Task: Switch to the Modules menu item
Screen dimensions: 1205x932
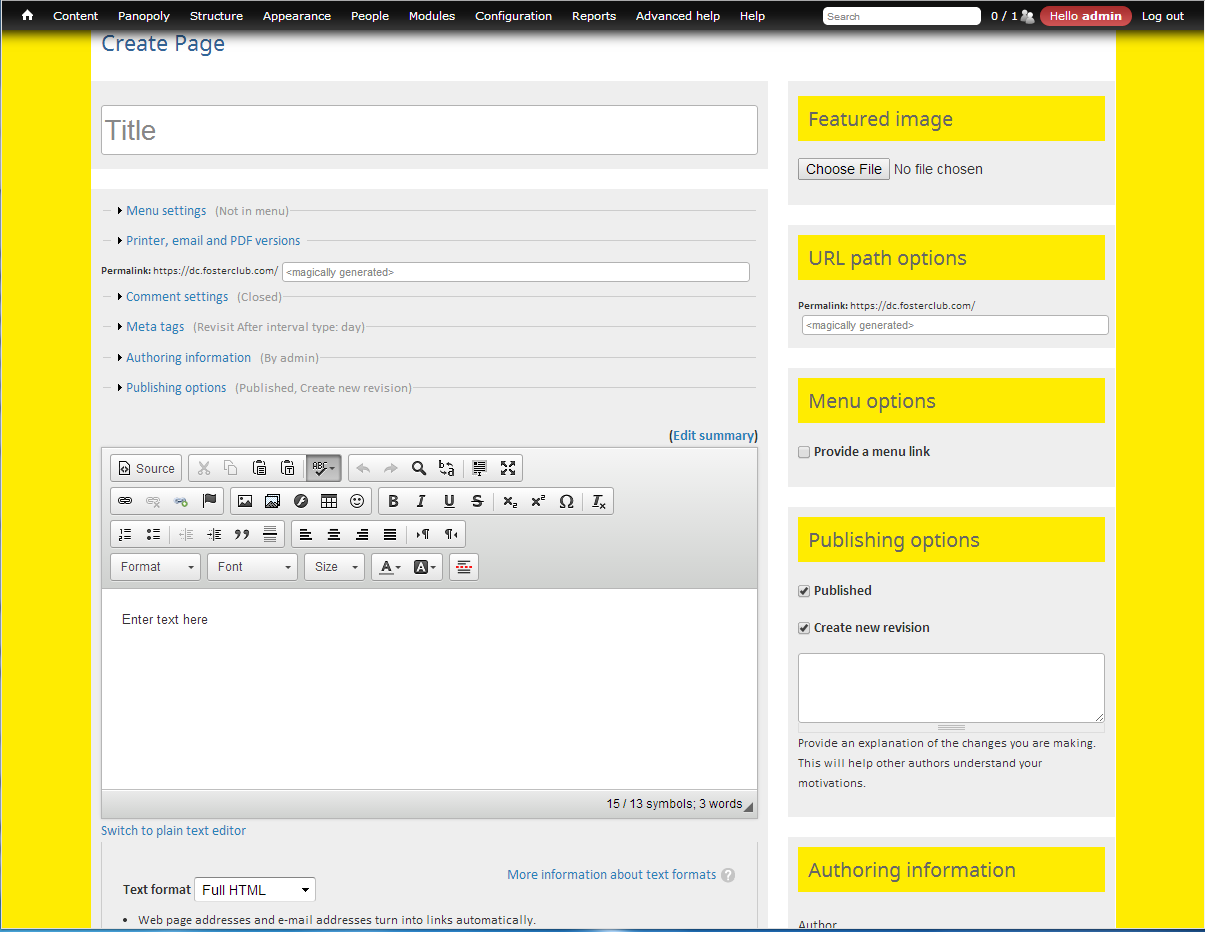Action: click(x=431, y=15)
